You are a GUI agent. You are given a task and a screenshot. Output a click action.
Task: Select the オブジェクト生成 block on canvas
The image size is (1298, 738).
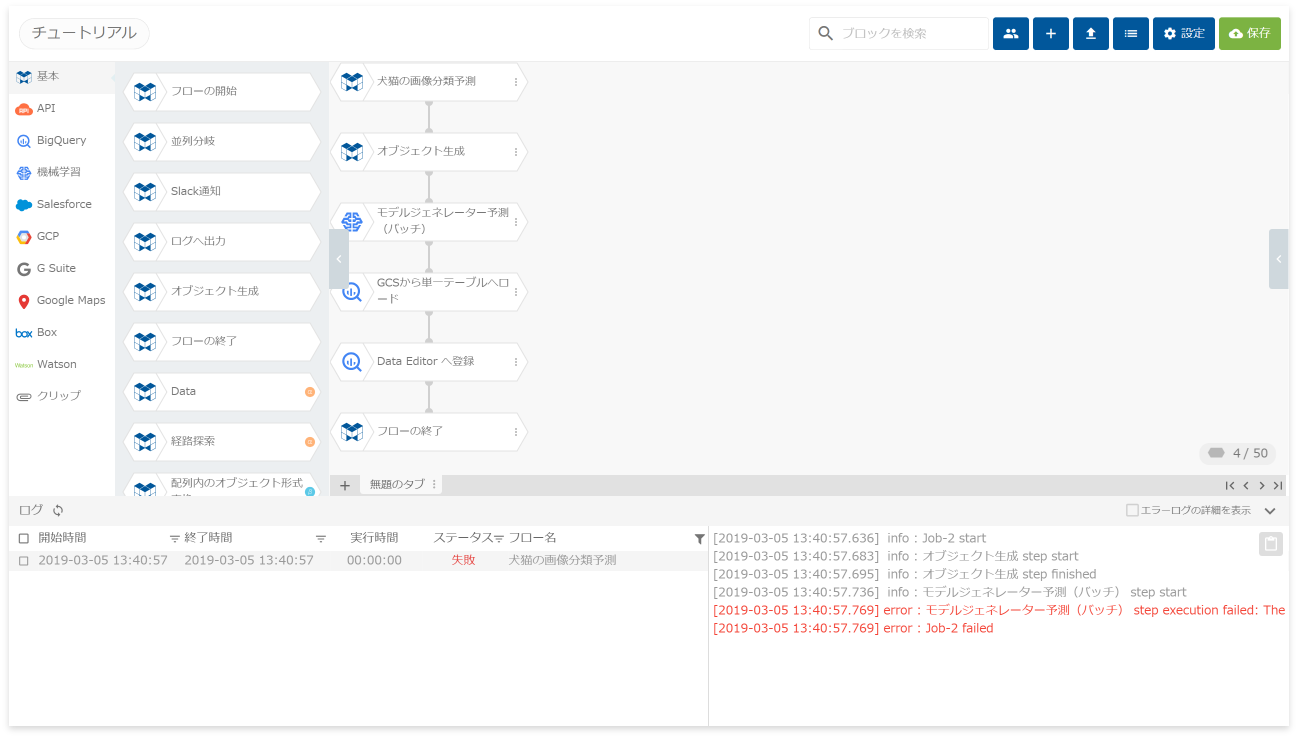click(429, 151)
